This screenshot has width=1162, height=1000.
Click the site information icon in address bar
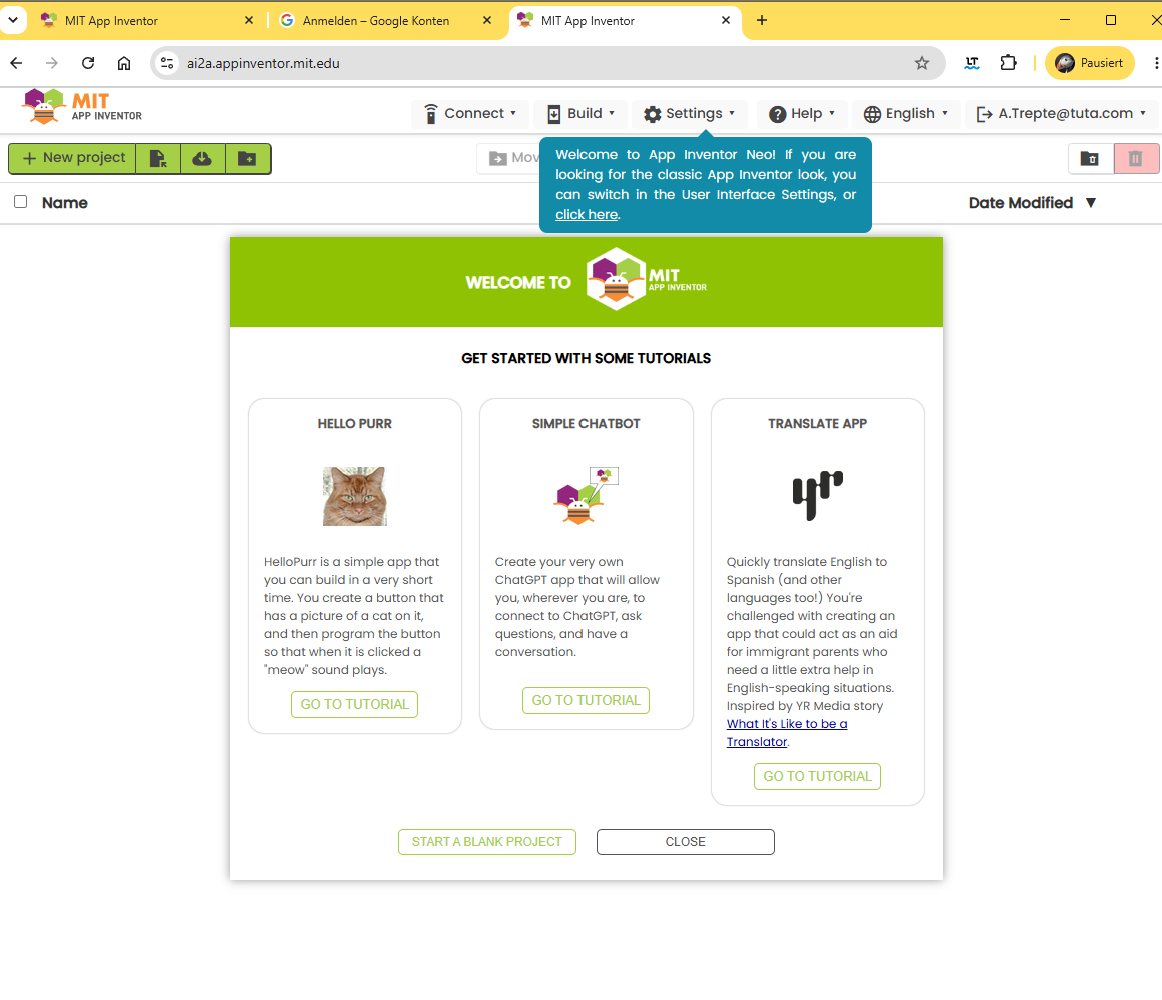pos(167,63)
